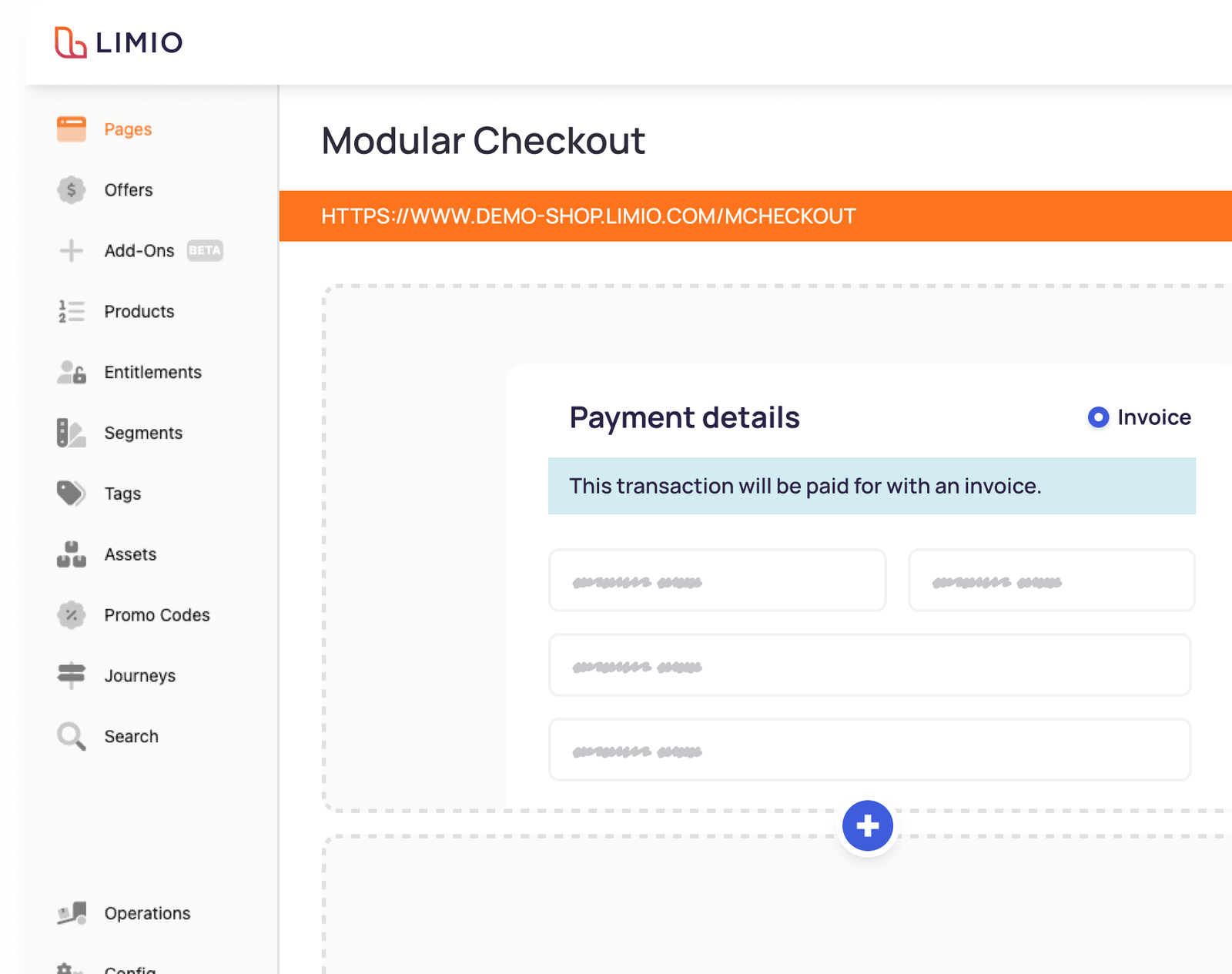1232x974 pixels.
Task: Open the Offers section via its dollar icon
Action: pyautogui.click(x=71, y=190)
